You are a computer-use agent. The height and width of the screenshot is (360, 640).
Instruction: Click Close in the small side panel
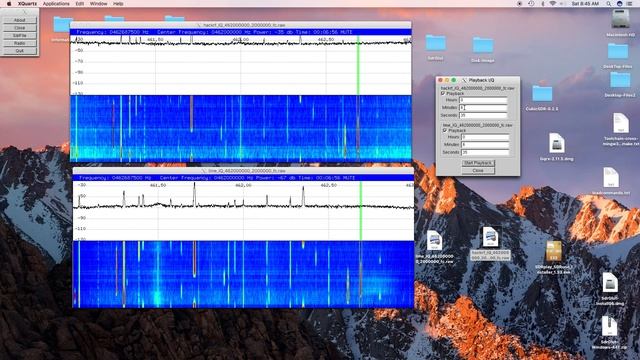click(x=20, y=28)
